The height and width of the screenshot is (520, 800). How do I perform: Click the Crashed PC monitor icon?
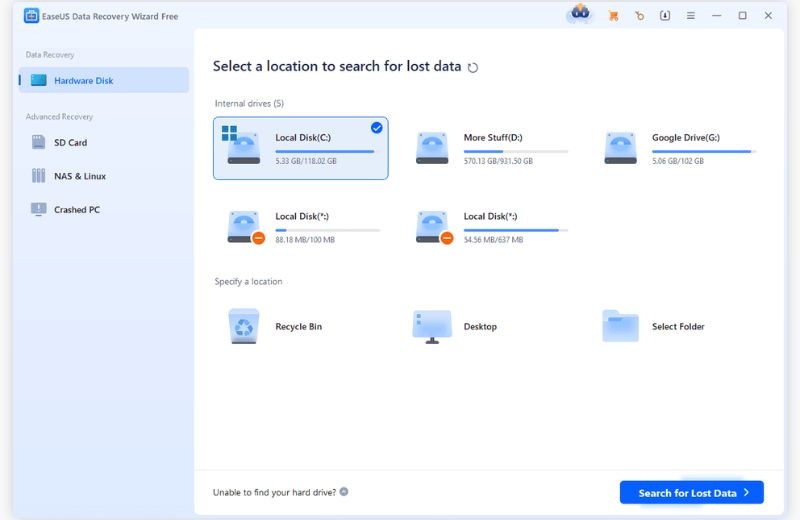pos(39,209)
